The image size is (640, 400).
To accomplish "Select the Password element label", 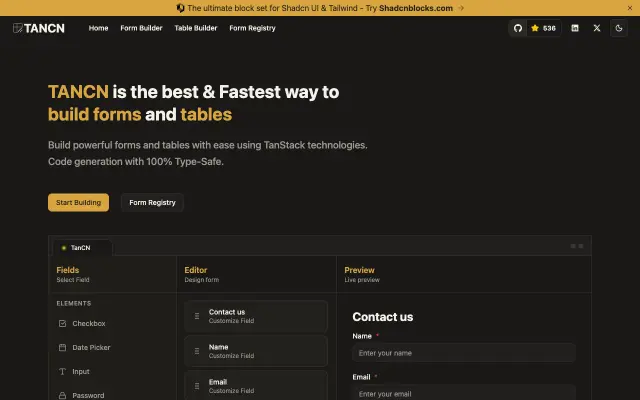I will point(88,395).
